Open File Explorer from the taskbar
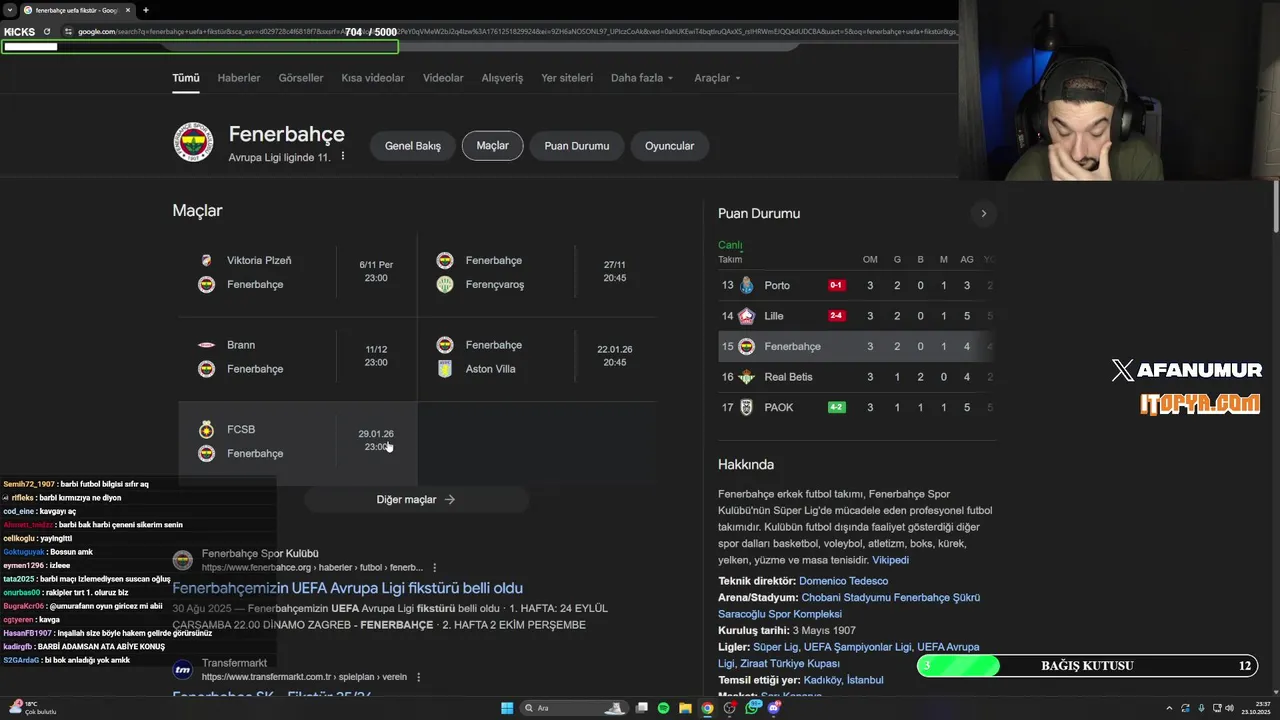 click(x=686, y=708)
